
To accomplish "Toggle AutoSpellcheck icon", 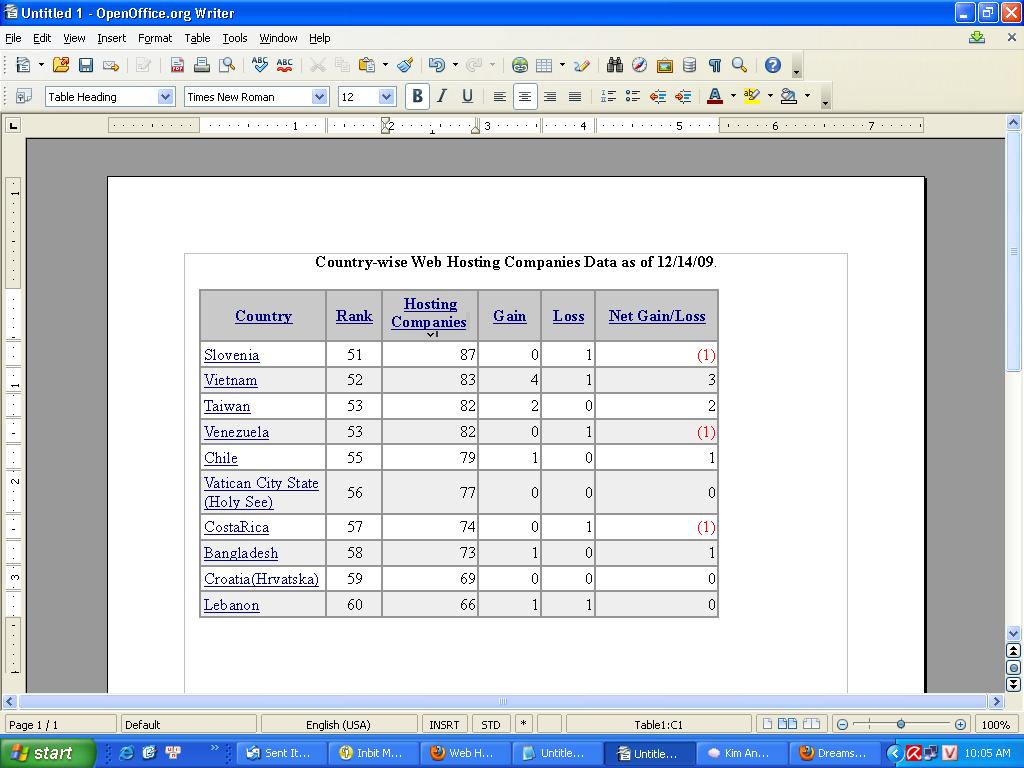I will pyautogui.click(x=285, y=65).
